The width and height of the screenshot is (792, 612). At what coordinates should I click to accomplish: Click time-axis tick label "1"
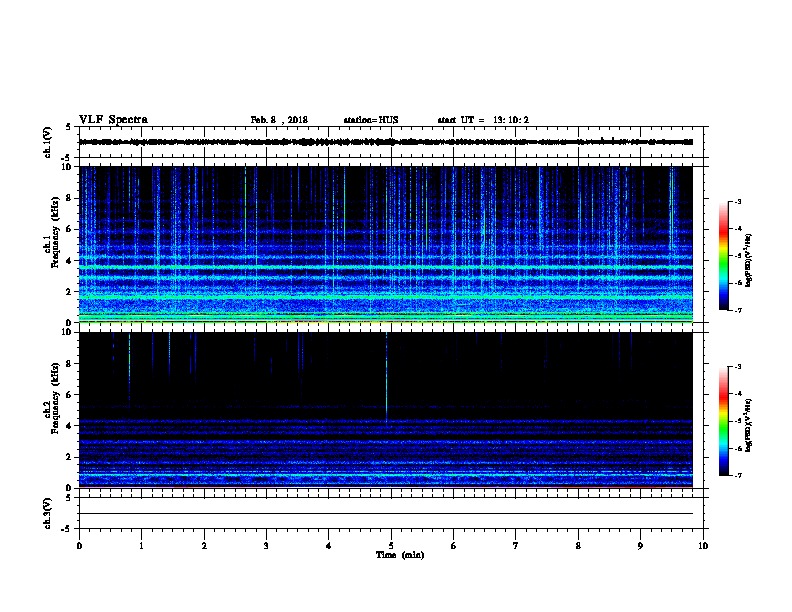tap(141, 546)
